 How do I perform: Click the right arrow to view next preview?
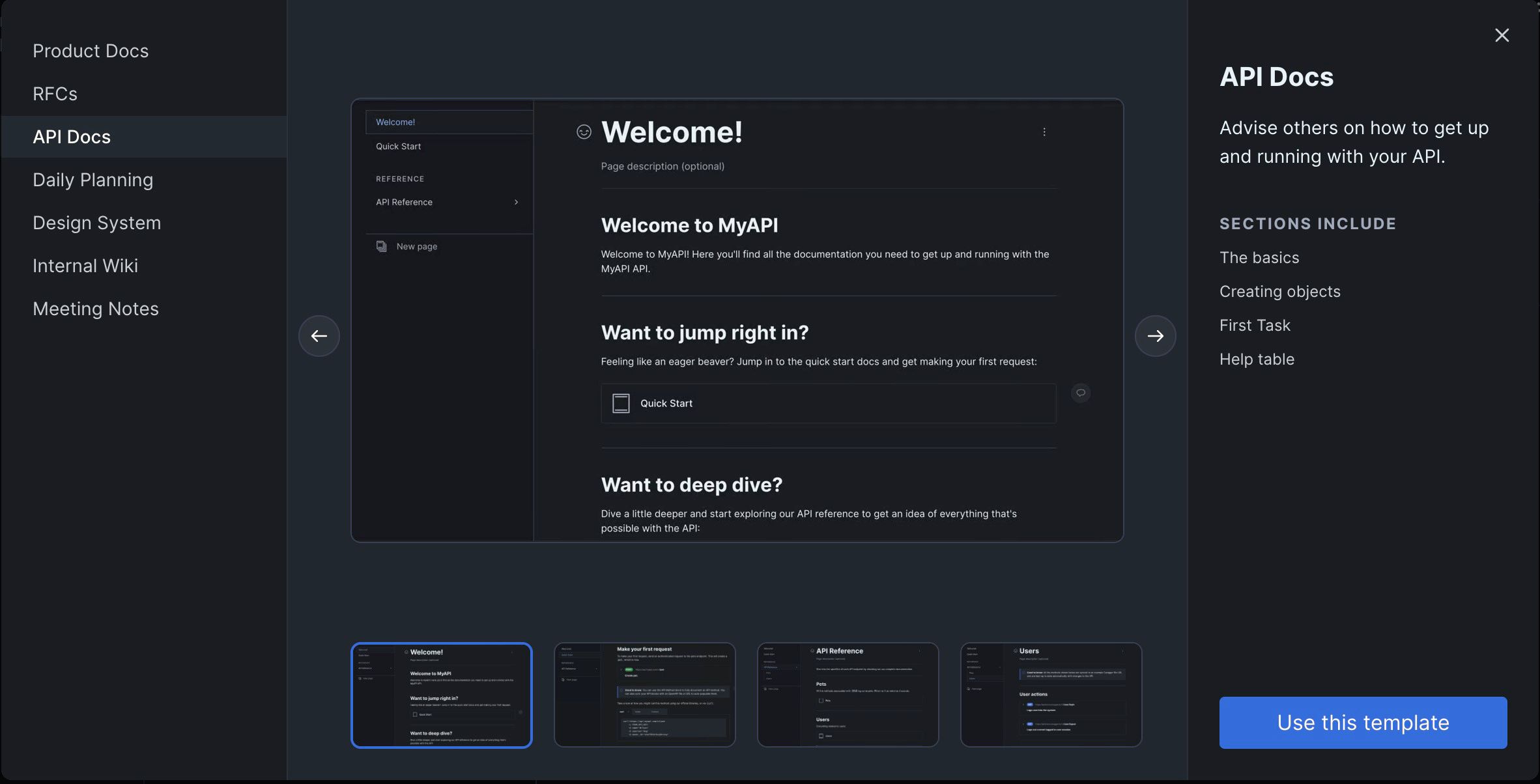click(x=1155, y=335)
